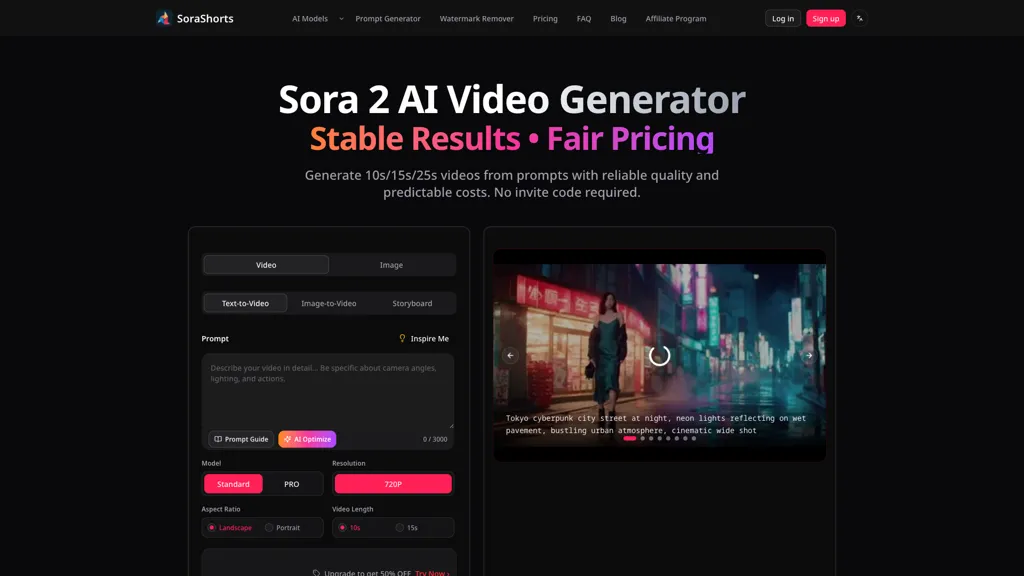Select the Image-to-Video mode
Image resolution: width=1024 pixels, height=576 pixels.
tap(328, 303)
